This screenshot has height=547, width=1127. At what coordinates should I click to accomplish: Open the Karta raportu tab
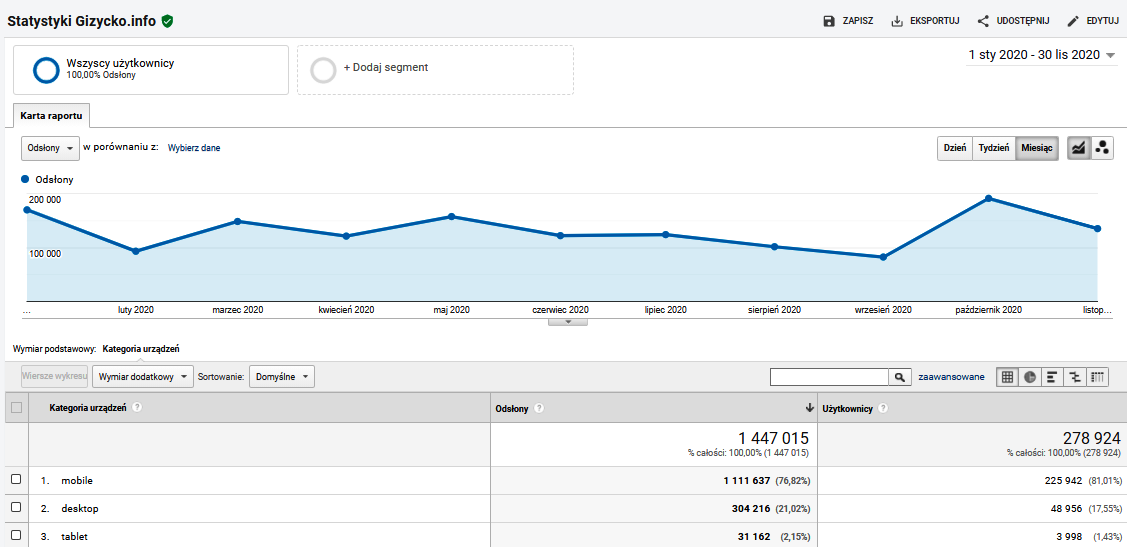pos(52,116)
